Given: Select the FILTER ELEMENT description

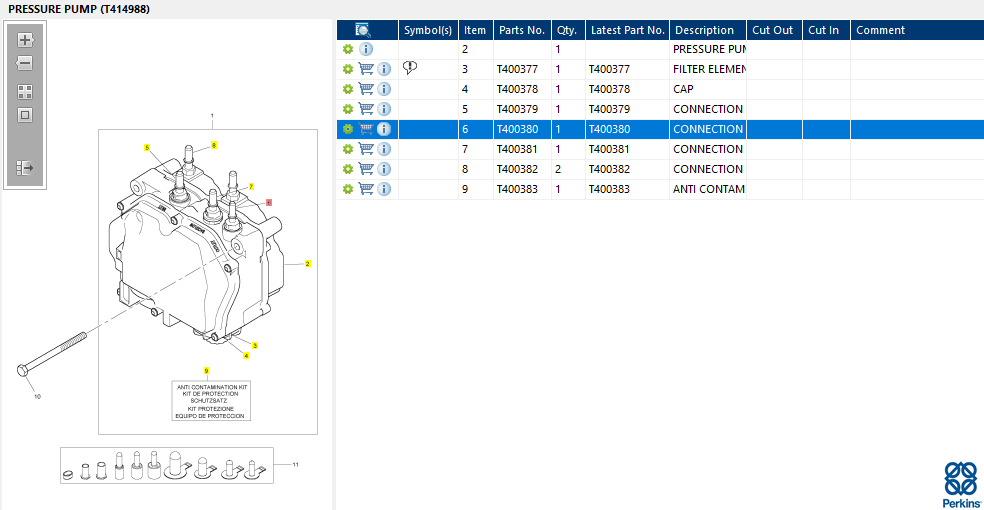Looking at the screenshot, I should [x=709, y=69].
